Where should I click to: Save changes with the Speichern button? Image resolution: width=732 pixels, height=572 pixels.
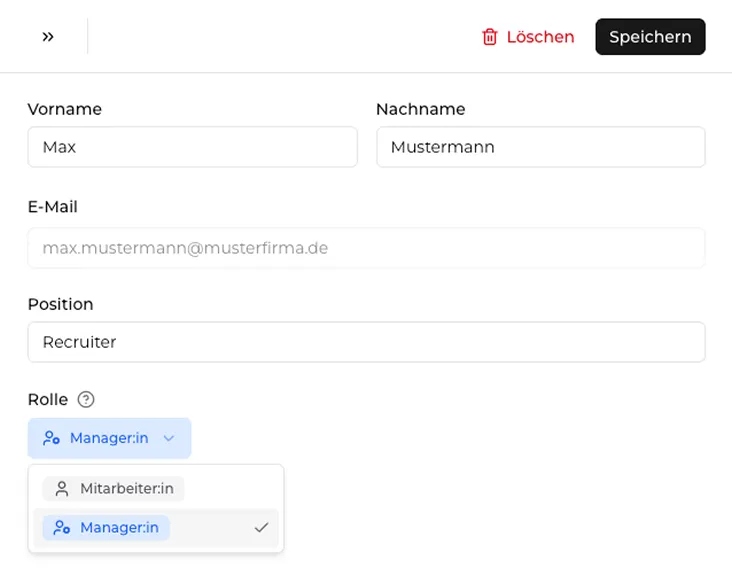coord(650,37)
